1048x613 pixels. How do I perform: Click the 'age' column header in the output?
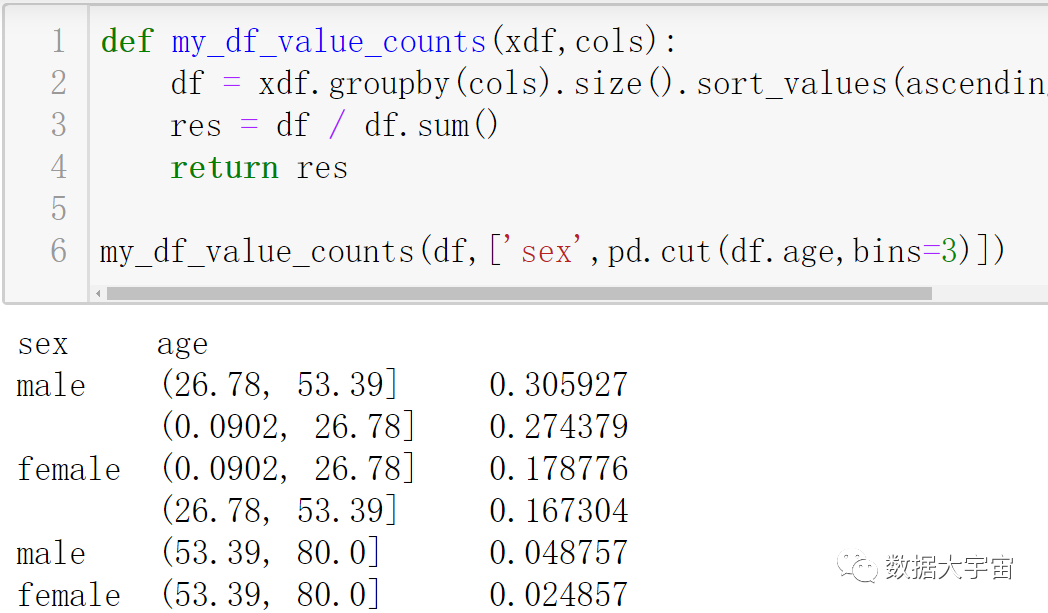(182, 345)
